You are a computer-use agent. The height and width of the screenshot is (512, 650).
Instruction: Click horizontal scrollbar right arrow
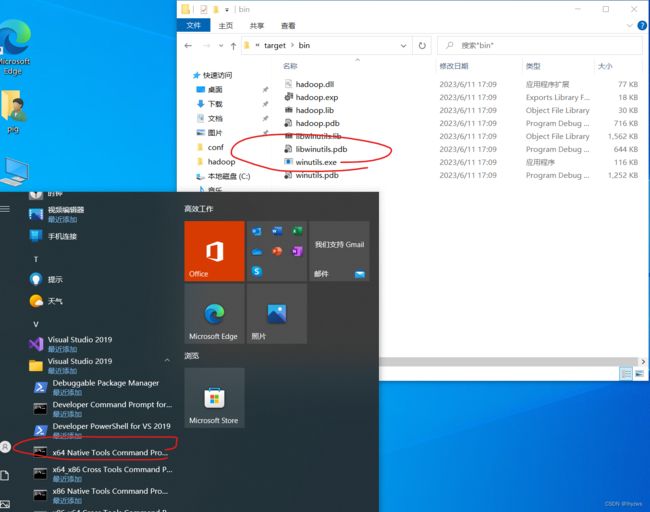pyautogui.click(x=643, y=362)
